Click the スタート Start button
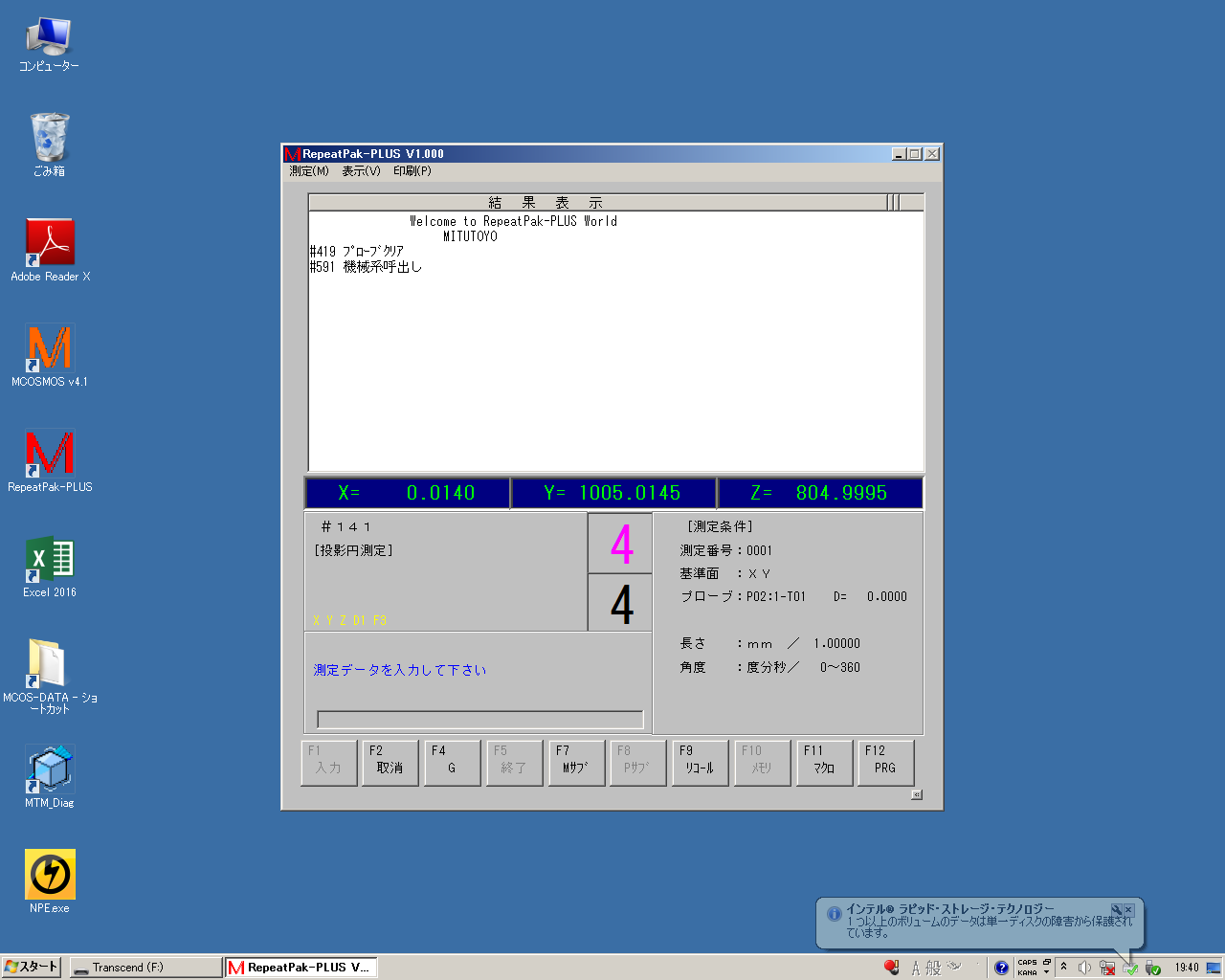 click(32, 967)
